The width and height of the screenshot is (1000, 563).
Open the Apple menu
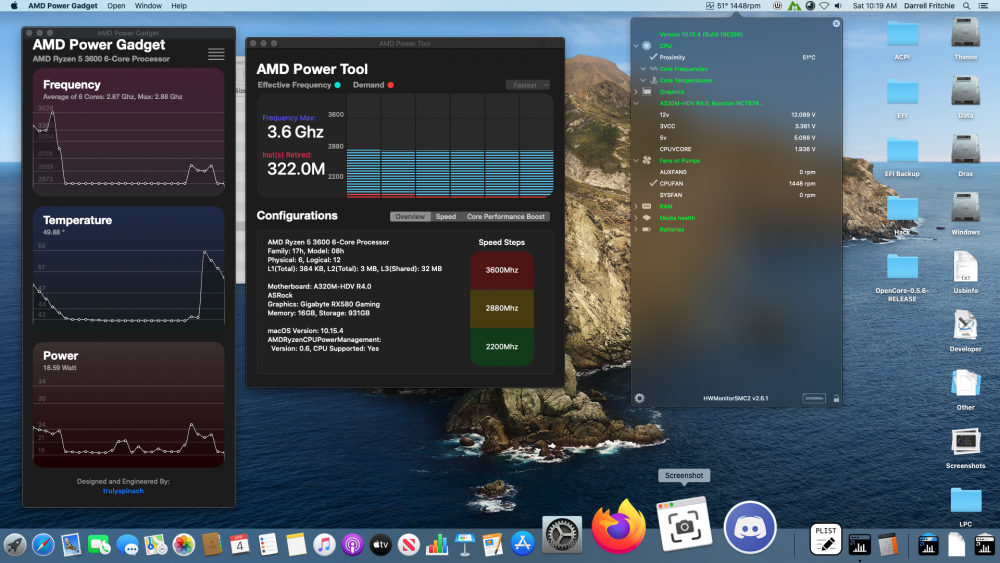tap(13, 6)
